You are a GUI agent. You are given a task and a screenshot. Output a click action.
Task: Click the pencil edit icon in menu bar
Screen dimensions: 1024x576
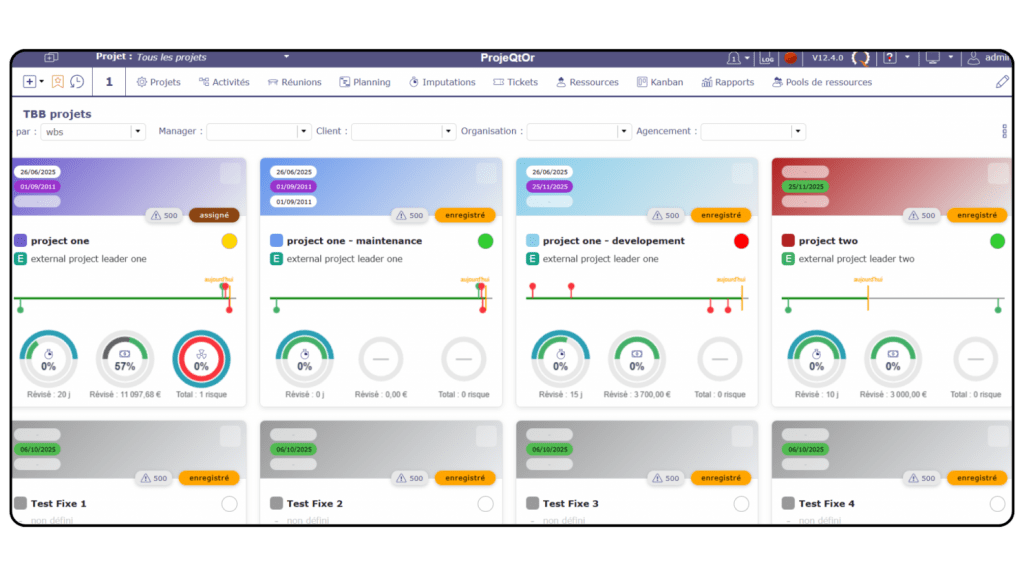click(x=1002, y=82)
